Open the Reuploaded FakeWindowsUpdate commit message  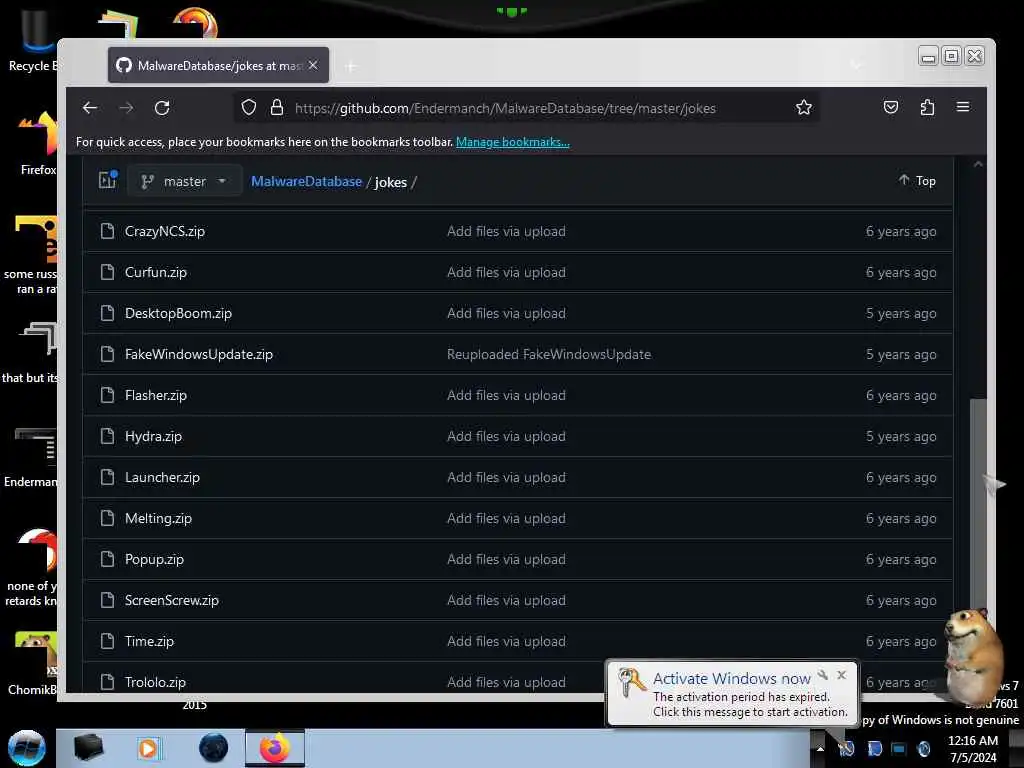point(549,355)
